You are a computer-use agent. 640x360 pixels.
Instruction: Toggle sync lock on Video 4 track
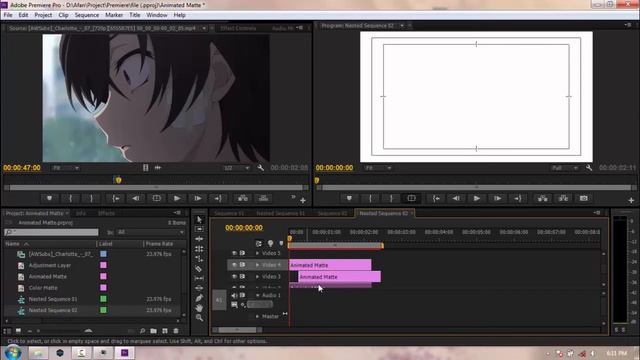242,265
